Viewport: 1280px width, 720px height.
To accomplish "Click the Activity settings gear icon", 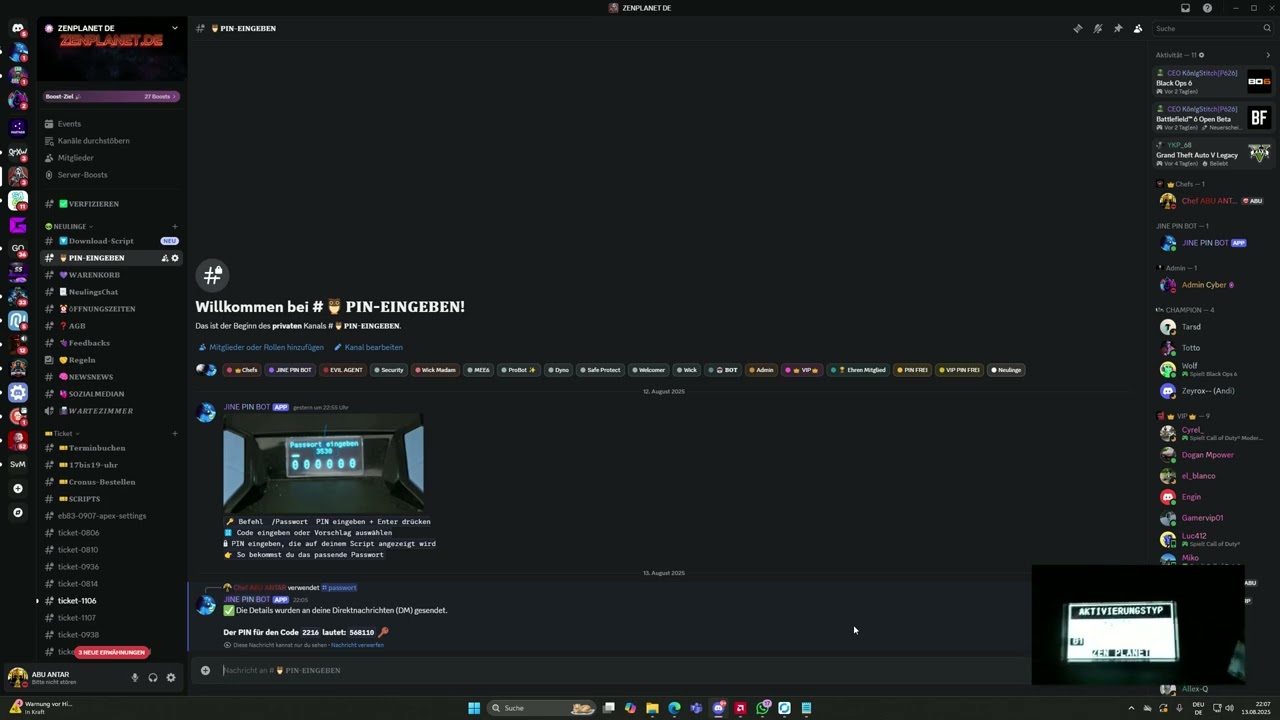I will click(1201, 55).
